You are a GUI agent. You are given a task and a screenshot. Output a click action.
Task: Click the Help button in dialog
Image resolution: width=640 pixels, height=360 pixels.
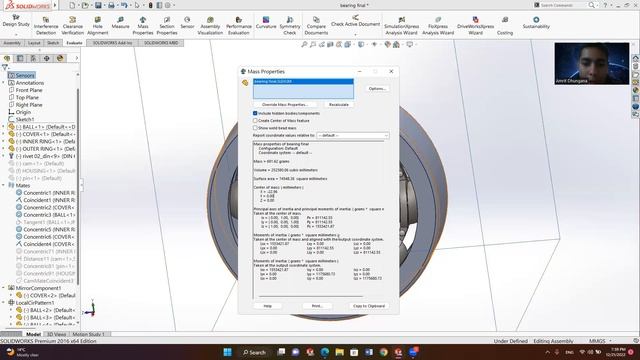(x=267, y=306)
